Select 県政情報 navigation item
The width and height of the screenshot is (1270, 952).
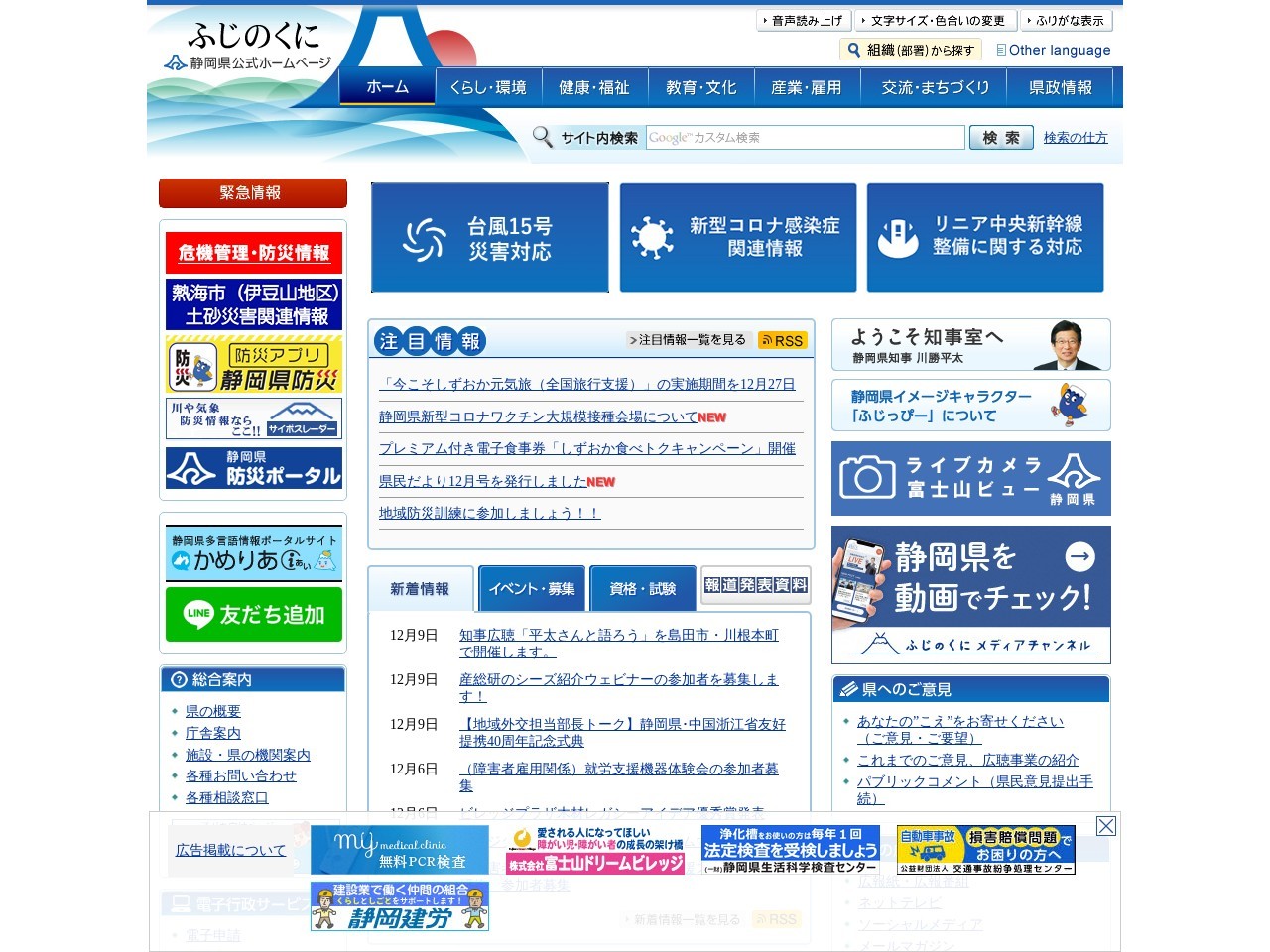[x=1061, y=87]
